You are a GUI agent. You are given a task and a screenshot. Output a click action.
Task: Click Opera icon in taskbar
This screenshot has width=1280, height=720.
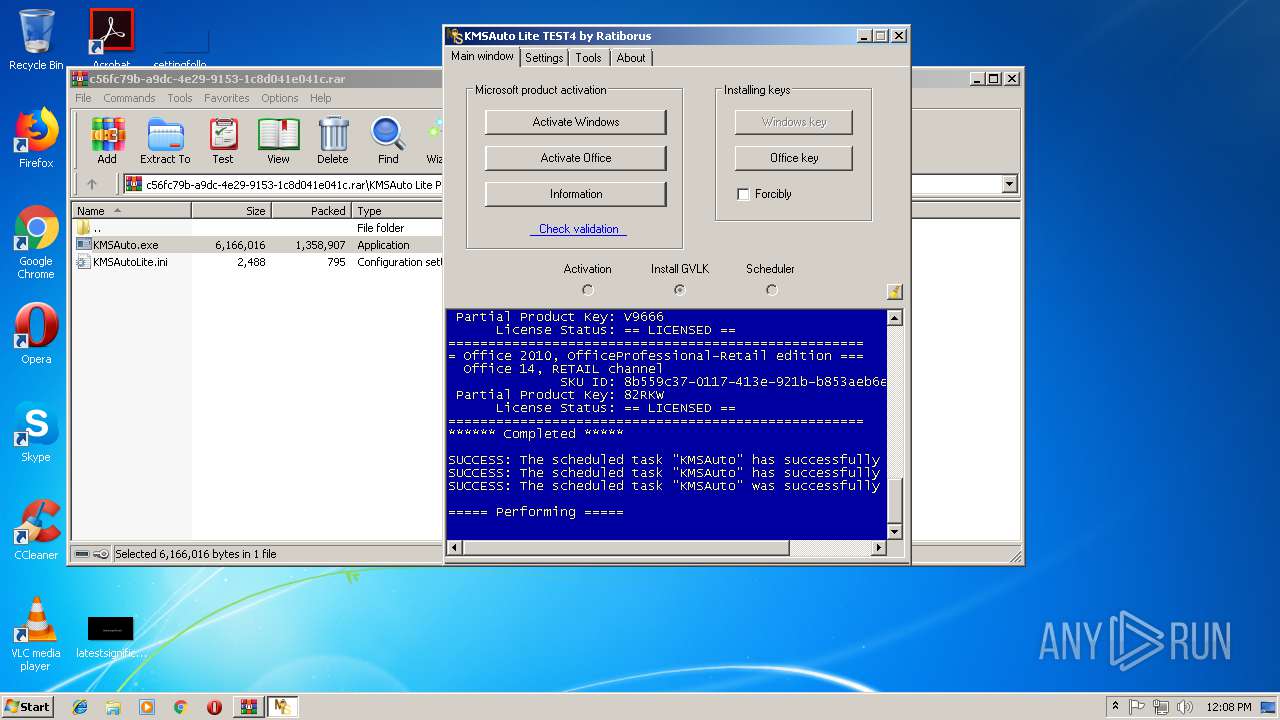[x=214, y=707]
